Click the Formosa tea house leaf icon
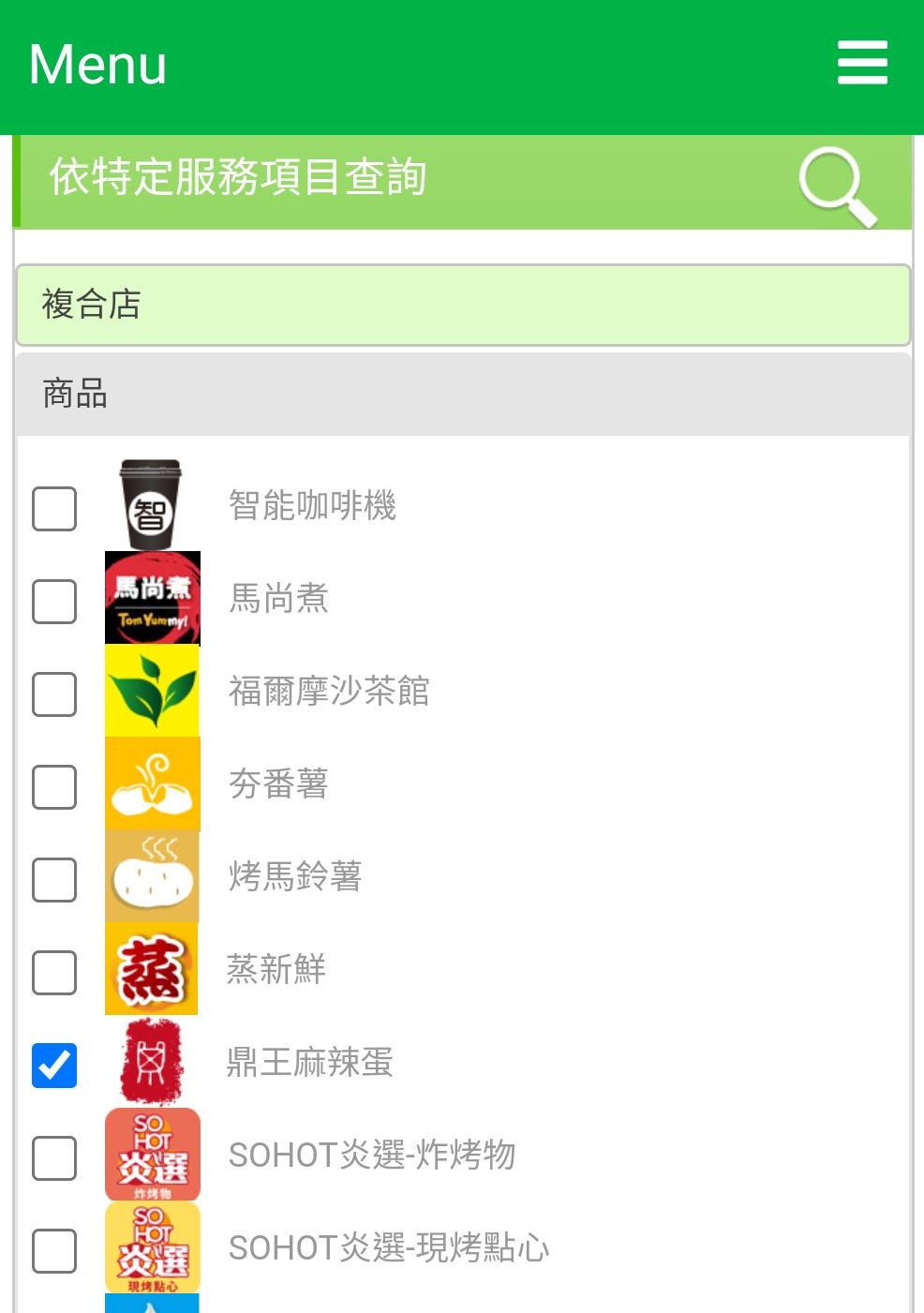Viewport: 924px width, 1313px height. (x=152, y=691)
